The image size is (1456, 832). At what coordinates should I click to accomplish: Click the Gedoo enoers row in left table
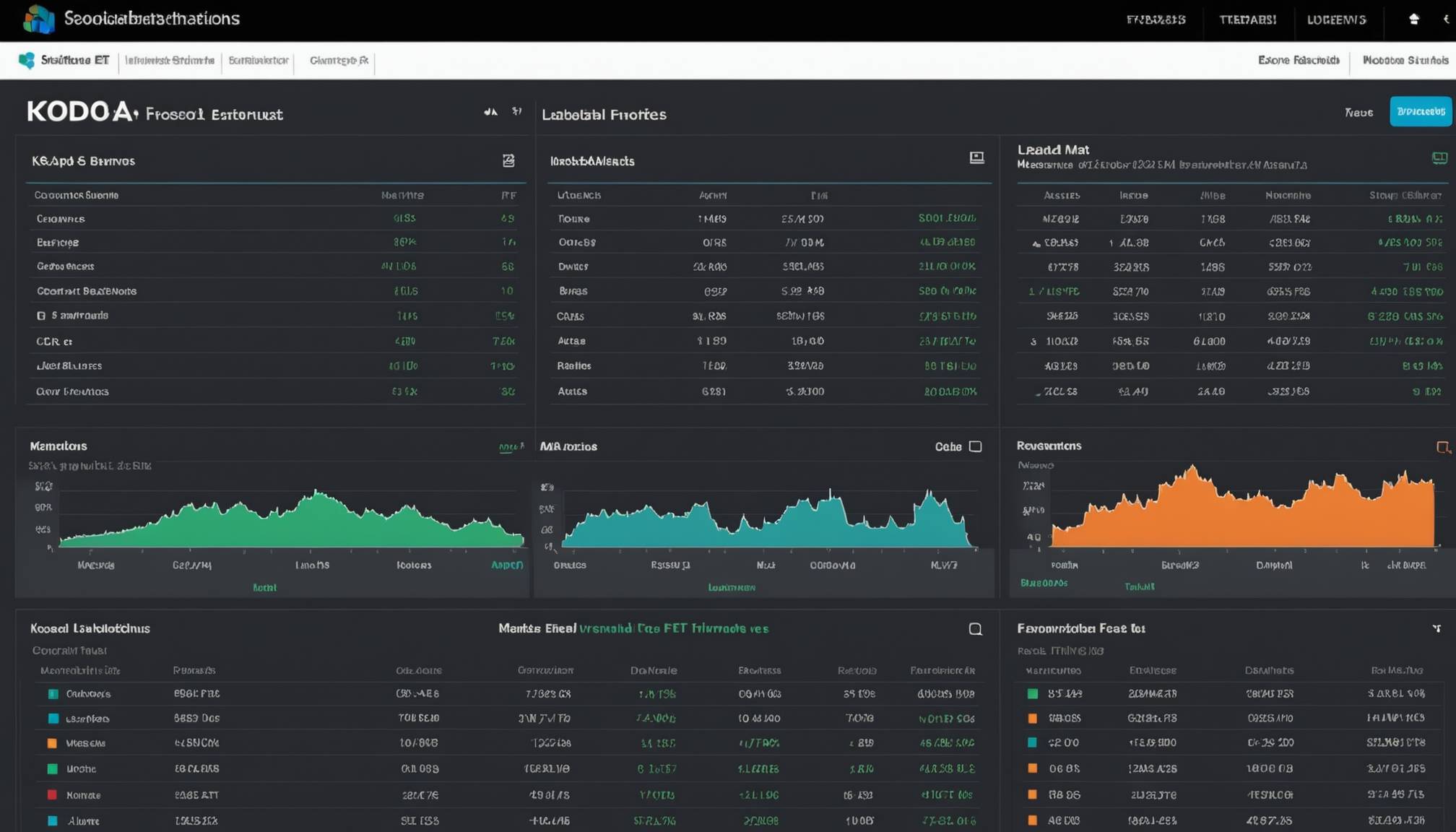click(x=66, y=266)
